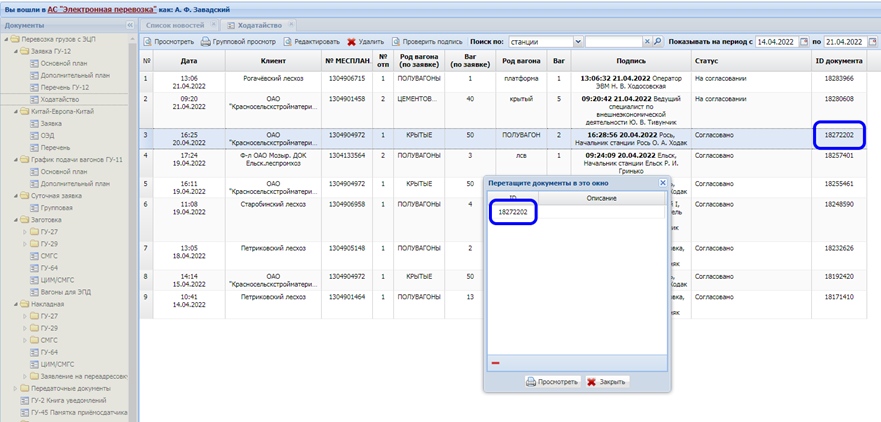Screen dimensions: 881x422
Task: Select Ходатайство in the document tree
Action: click(x=60, y=99)
